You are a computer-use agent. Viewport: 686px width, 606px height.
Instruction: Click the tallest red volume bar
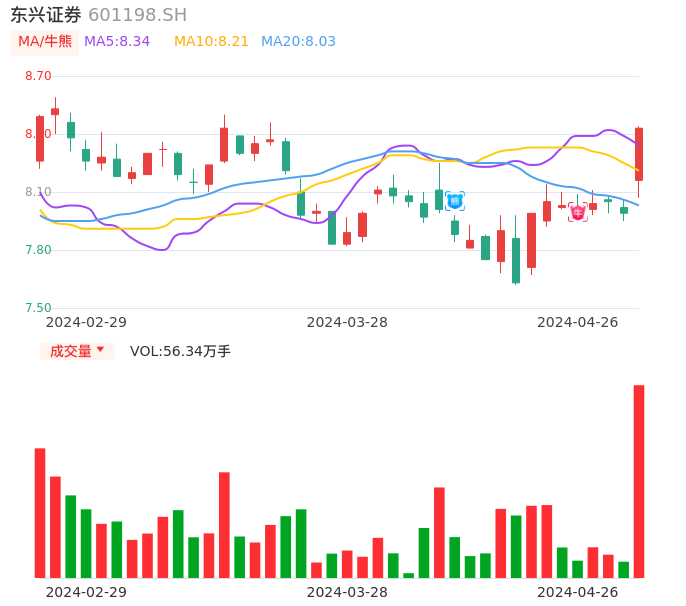tap(639, 481)
